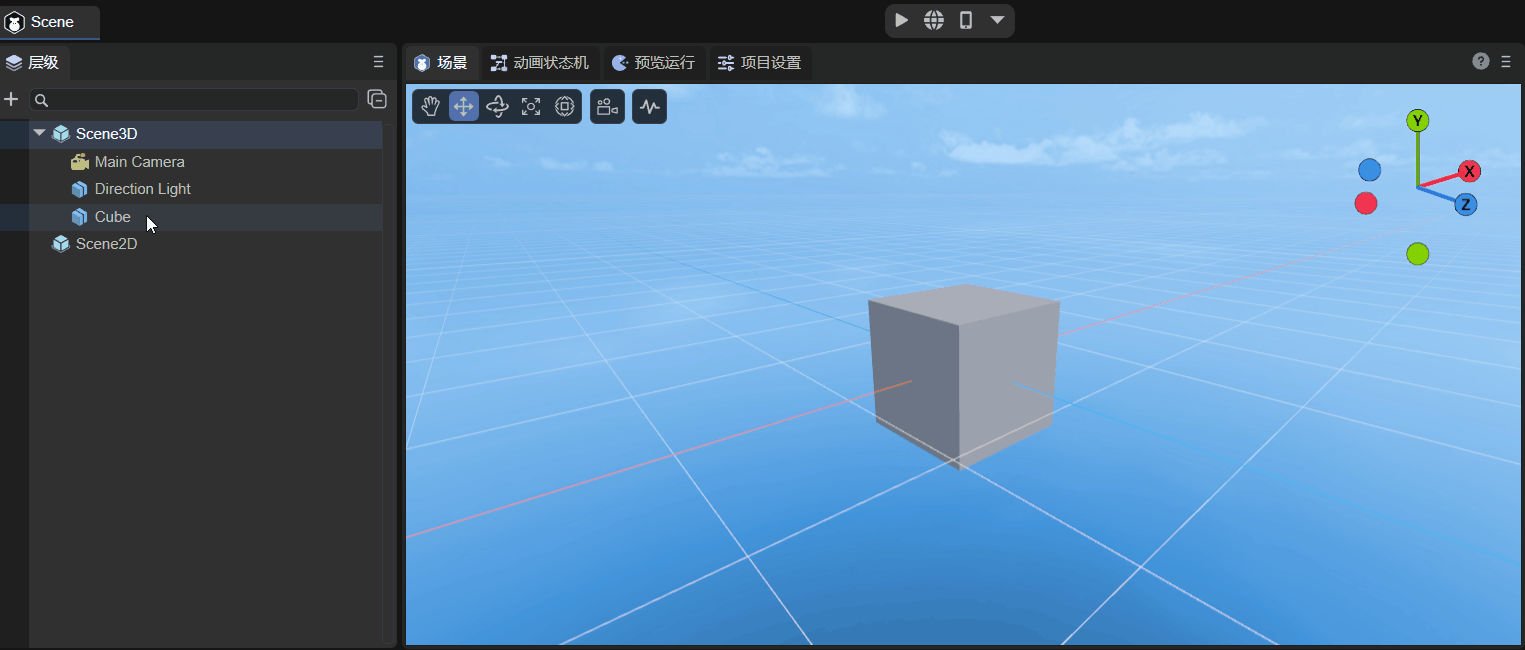Click the collapse all nodes icon
1525x650 pixels.
pyautogui.click(x=377, y=99)
